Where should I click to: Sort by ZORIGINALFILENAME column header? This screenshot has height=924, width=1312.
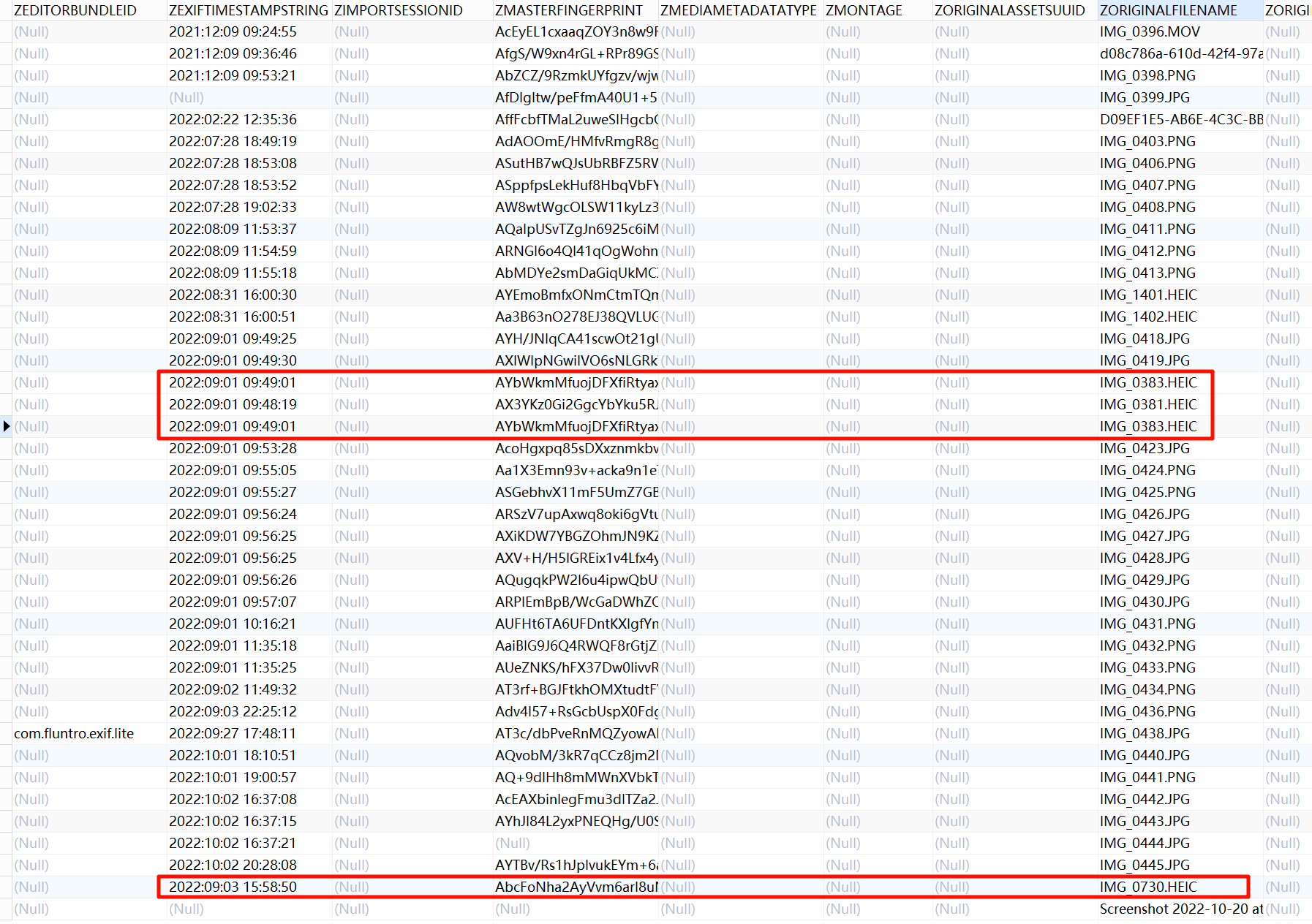pyautogui.click(x=1168, y=10)
